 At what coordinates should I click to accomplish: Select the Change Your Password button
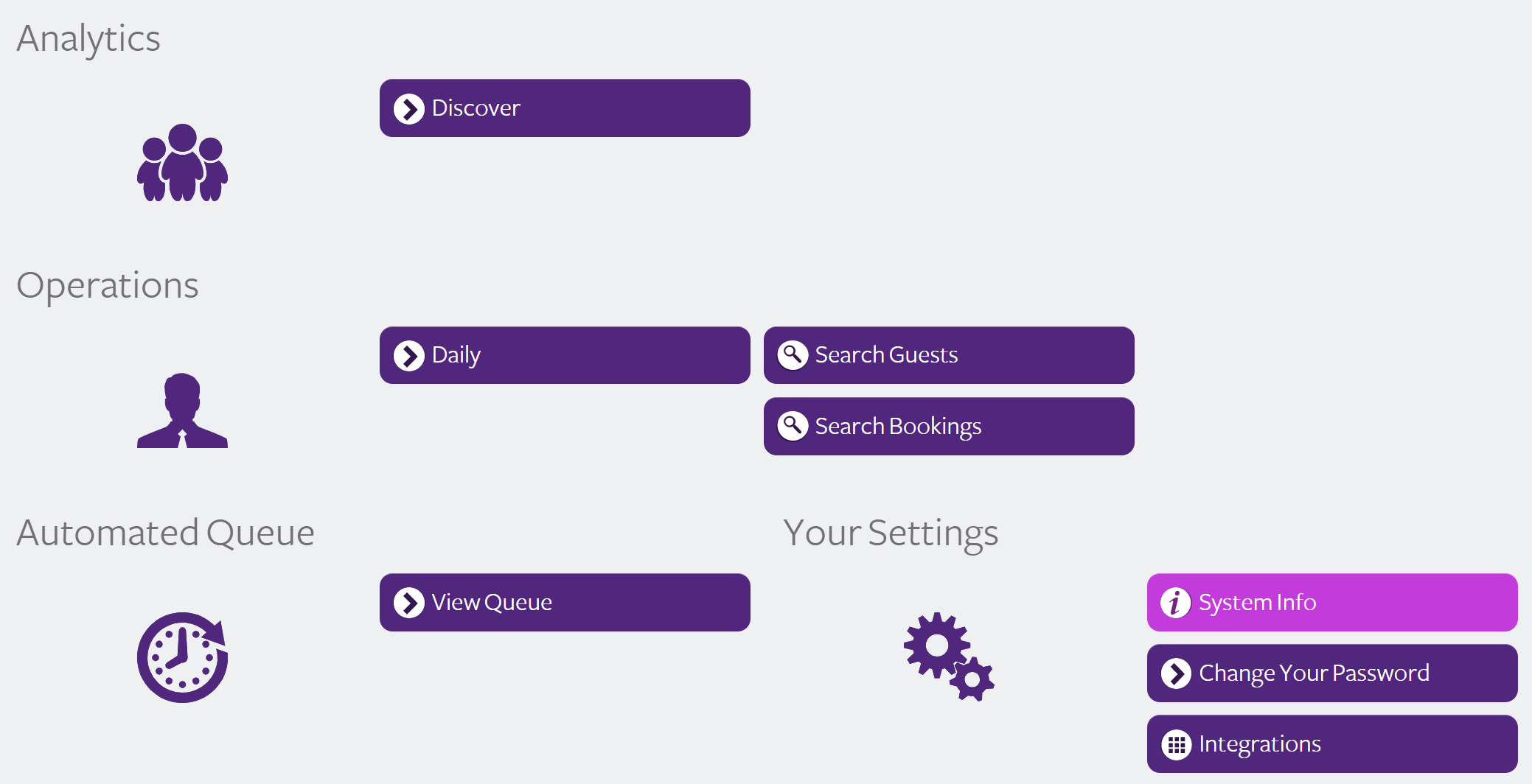pyautogui.click(x=1331, y=673)
